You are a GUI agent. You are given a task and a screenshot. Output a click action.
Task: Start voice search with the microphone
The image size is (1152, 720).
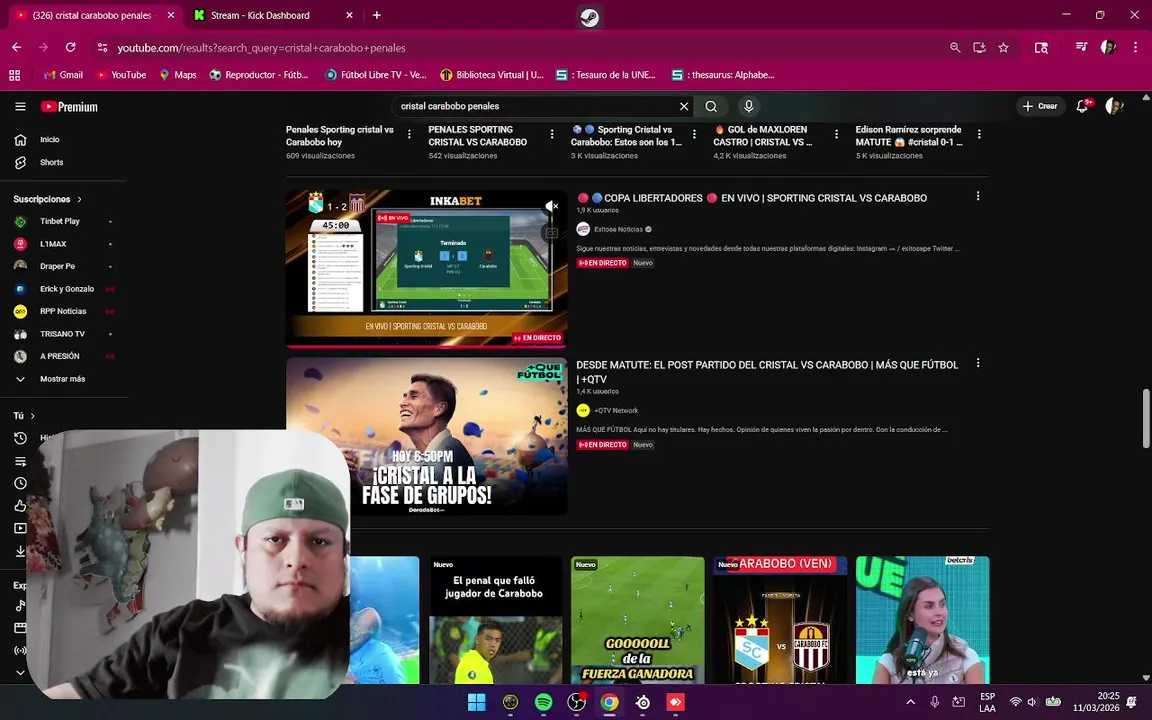tap(749, 107)
